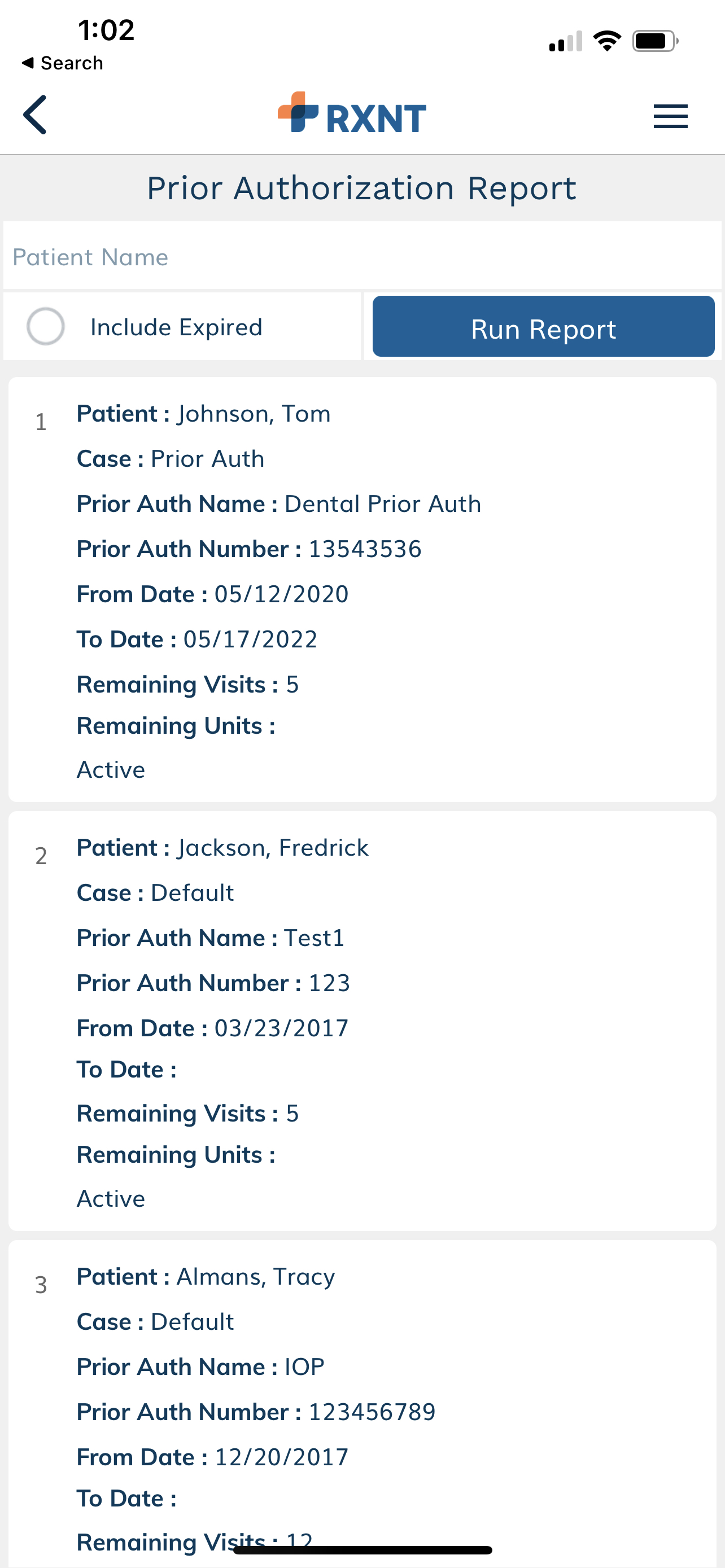The image size is (725, 1568).
Task: Tap the RXNT logo
Action: 352,113
